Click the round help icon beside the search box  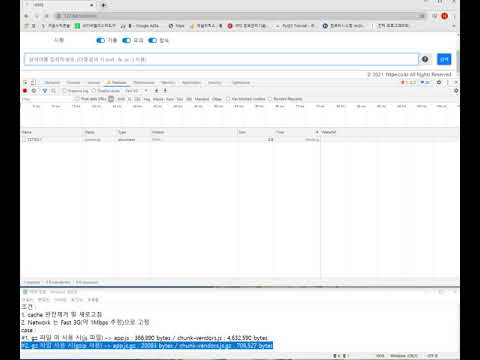[x=425, y=59]
